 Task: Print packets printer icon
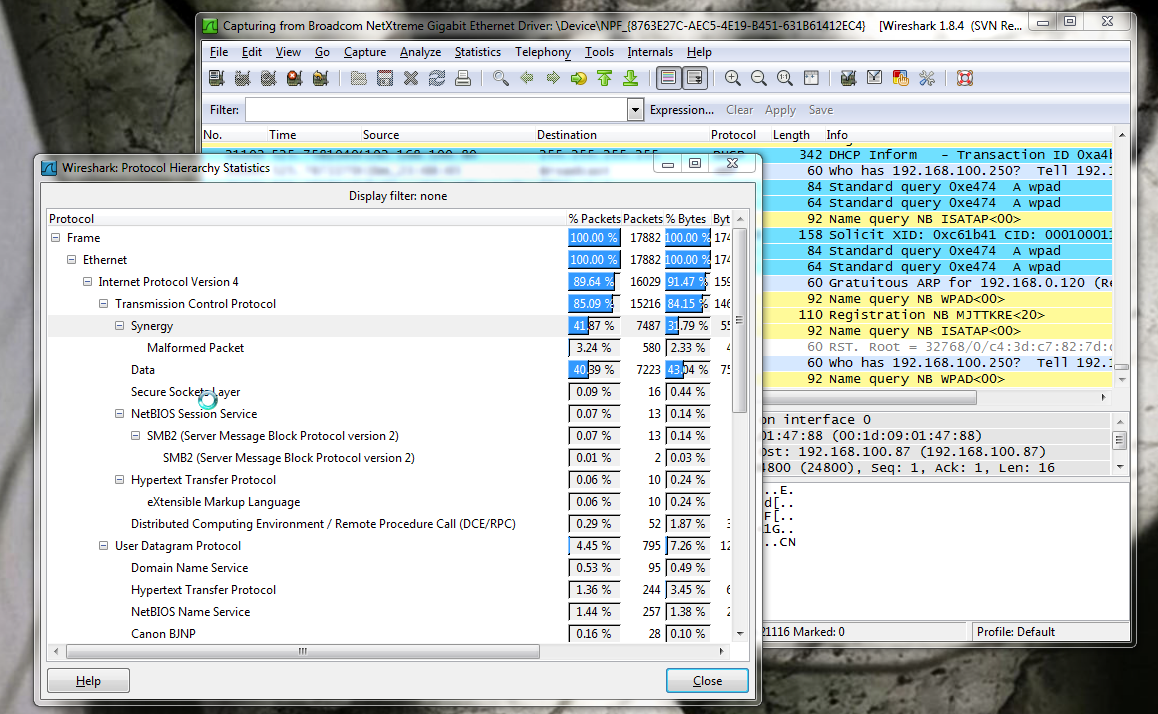click(x=462, y=78)
